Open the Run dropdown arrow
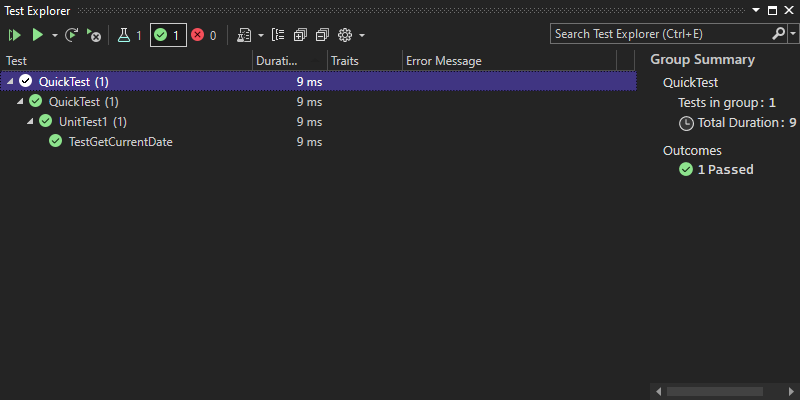 tap(54, 35)
